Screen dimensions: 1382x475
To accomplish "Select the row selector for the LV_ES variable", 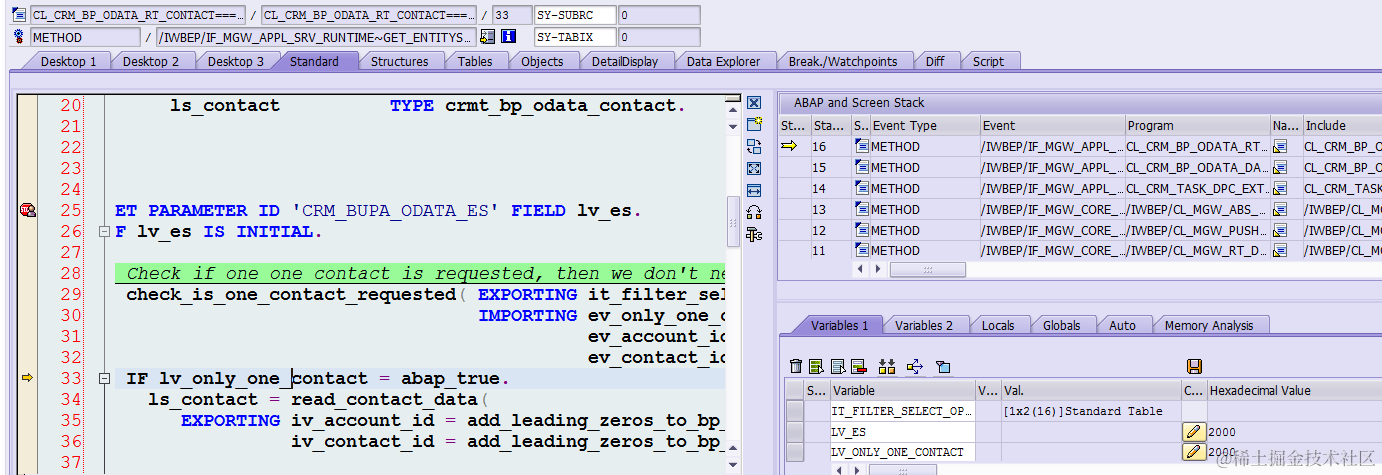I will pyautogui.click(x=795, y=432).
